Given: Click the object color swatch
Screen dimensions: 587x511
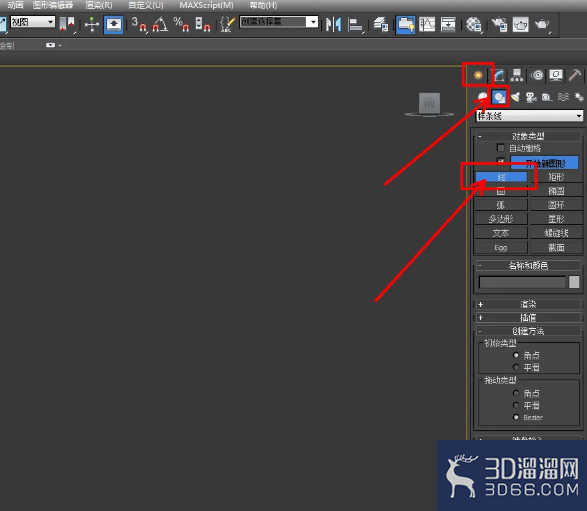Looking at the screenshot, I should coord(574,282).
